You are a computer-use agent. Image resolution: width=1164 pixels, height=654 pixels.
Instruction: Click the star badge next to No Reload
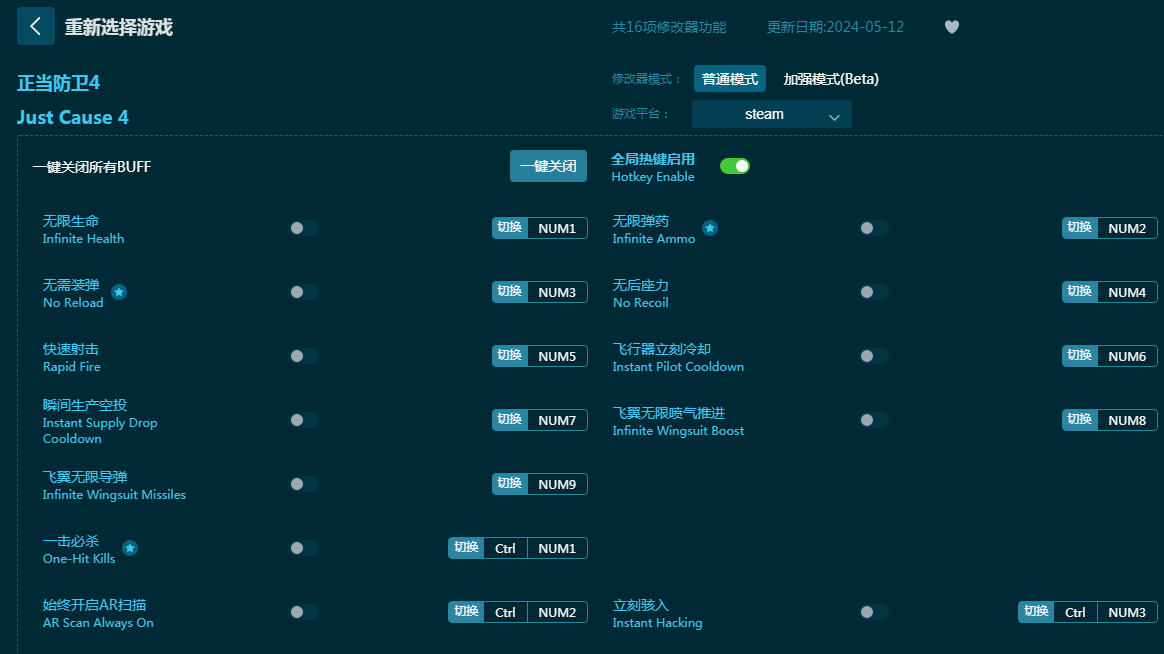[x=119, y=292]
